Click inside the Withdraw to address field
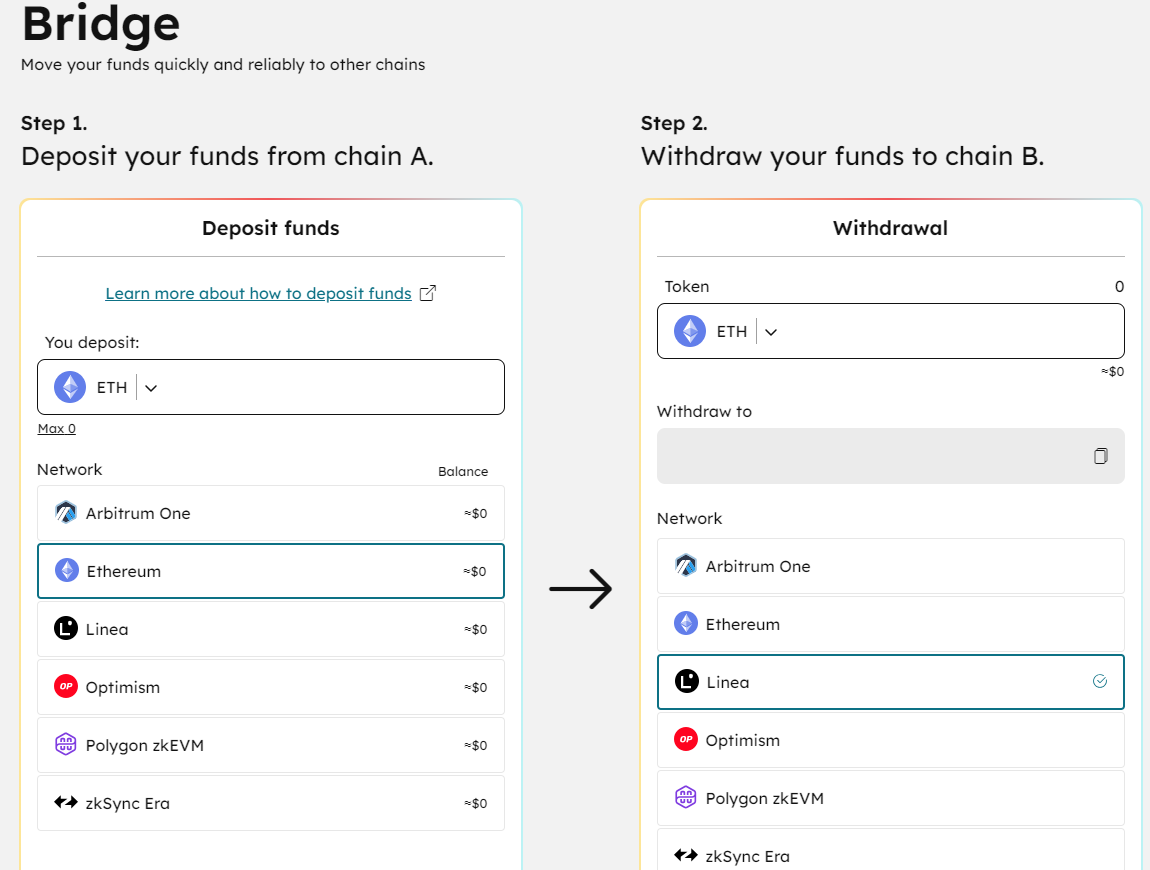The image size is (1150, 870). click(x=870, y=456)
